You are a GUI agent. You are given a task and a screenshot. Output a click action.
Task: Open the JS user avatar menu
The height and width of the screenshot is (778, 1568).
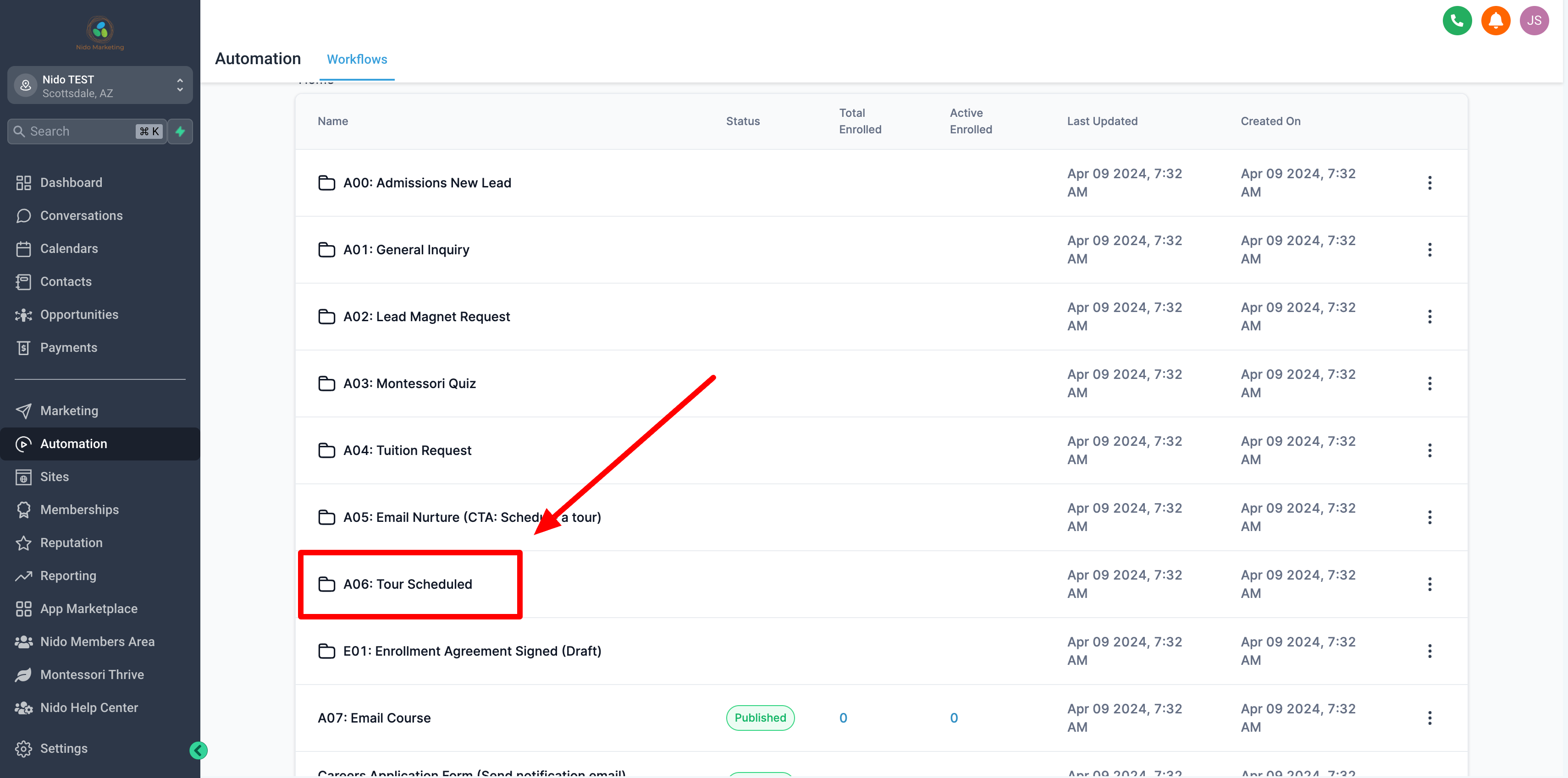(x=1533, y=21)
